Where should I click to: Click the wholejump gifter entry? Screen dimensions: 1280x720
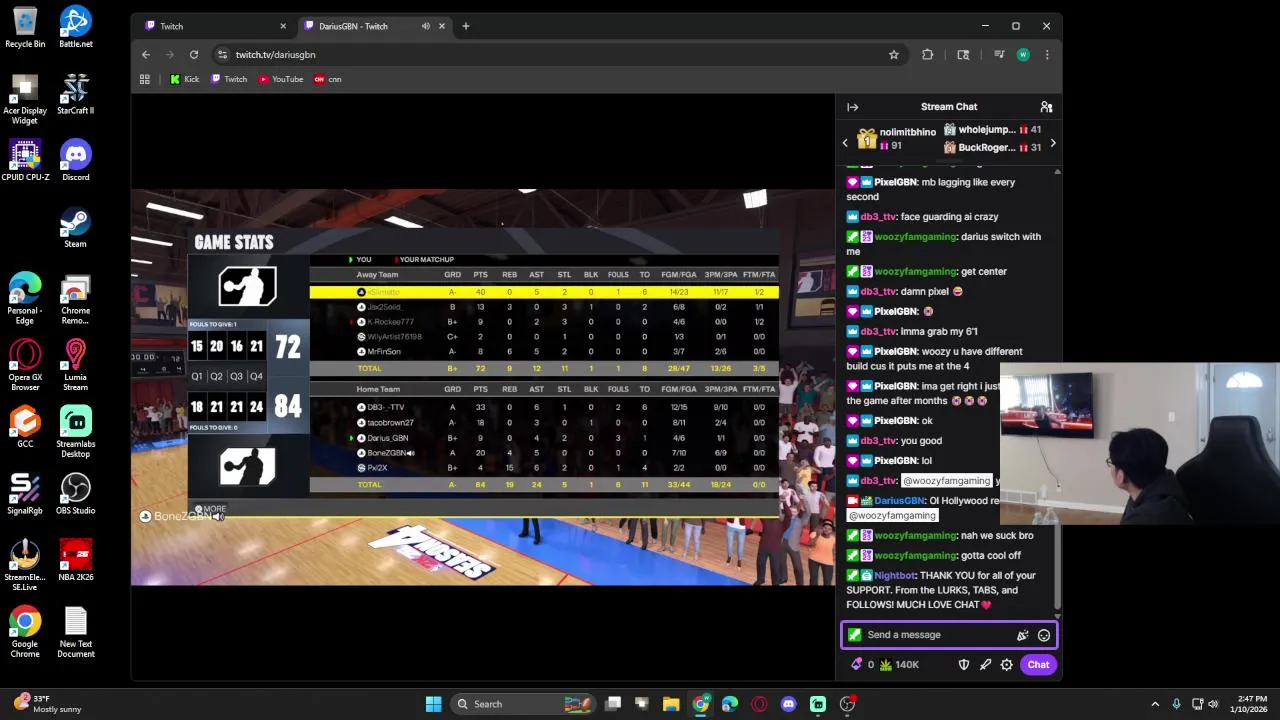(992, 130)
